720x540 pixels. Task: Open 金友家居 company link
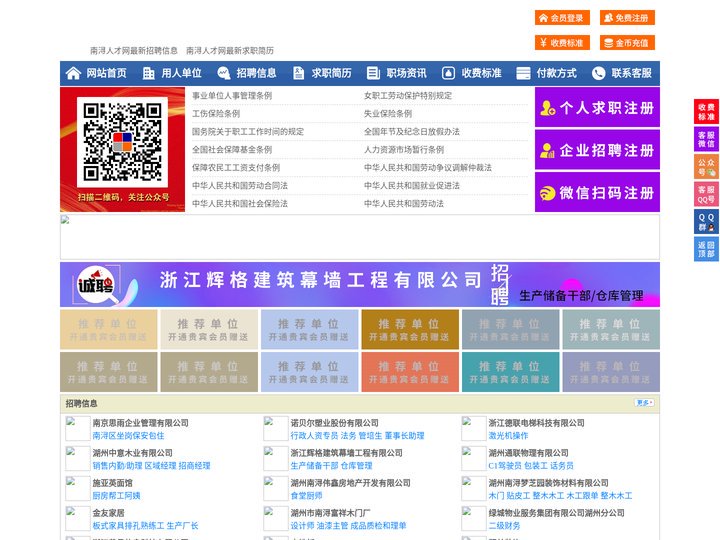tap(108, 512)
